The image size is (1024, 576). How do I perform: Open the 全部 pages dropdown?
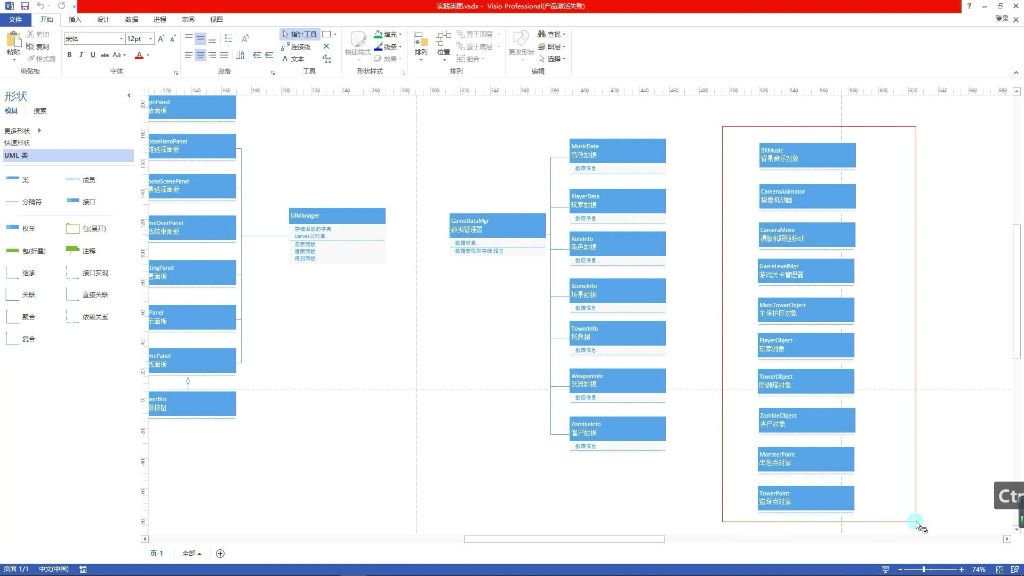pos(191,553)
